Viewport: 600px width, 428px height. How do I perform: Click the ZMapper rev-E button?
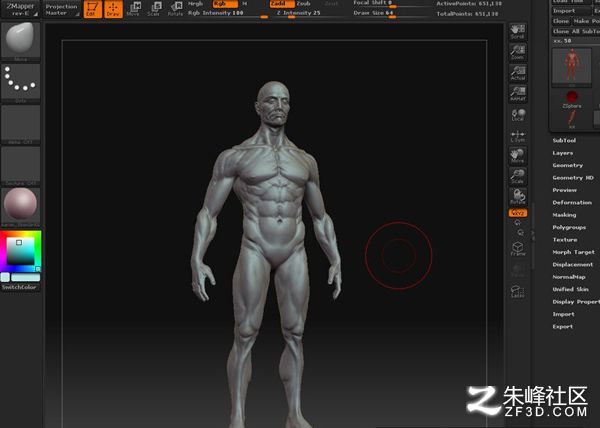[20, 9]
